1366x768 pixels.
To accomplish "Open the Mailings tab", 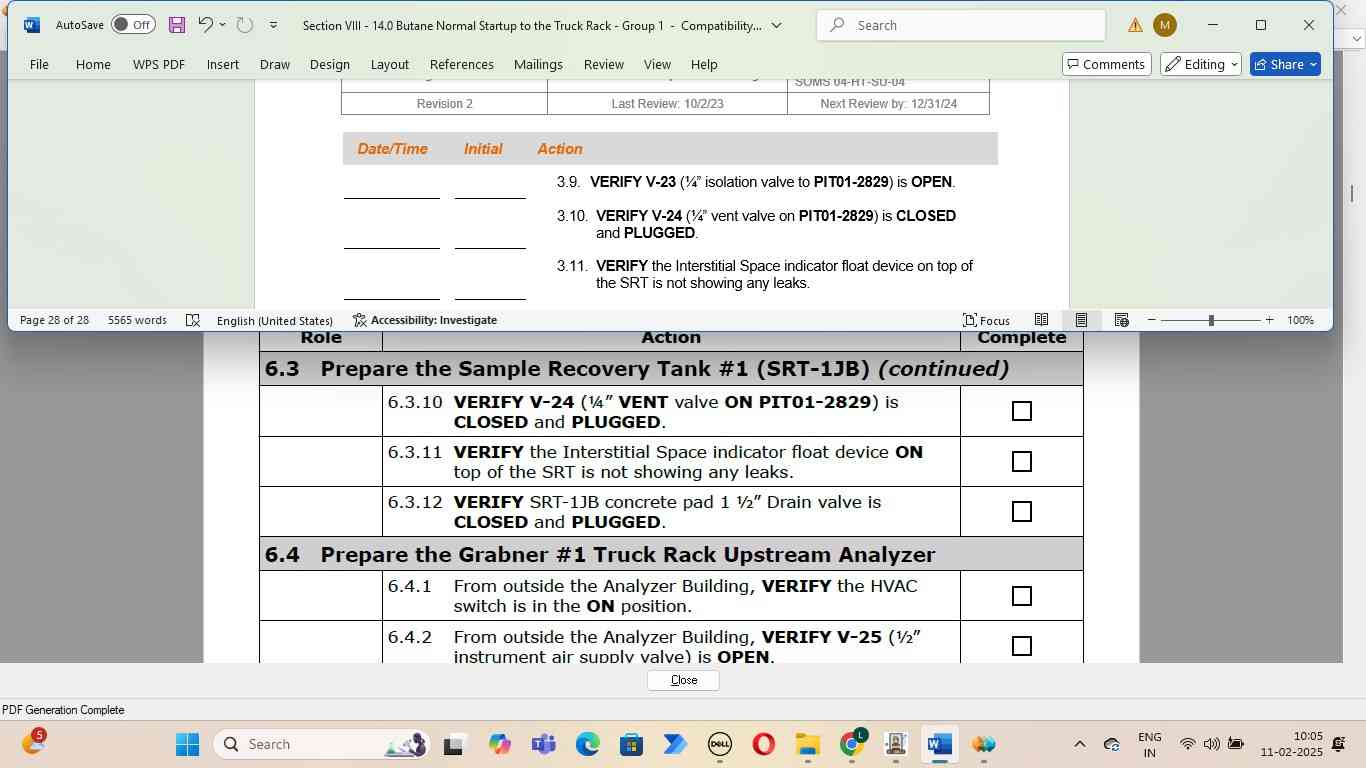I will (x=538, y=64).
